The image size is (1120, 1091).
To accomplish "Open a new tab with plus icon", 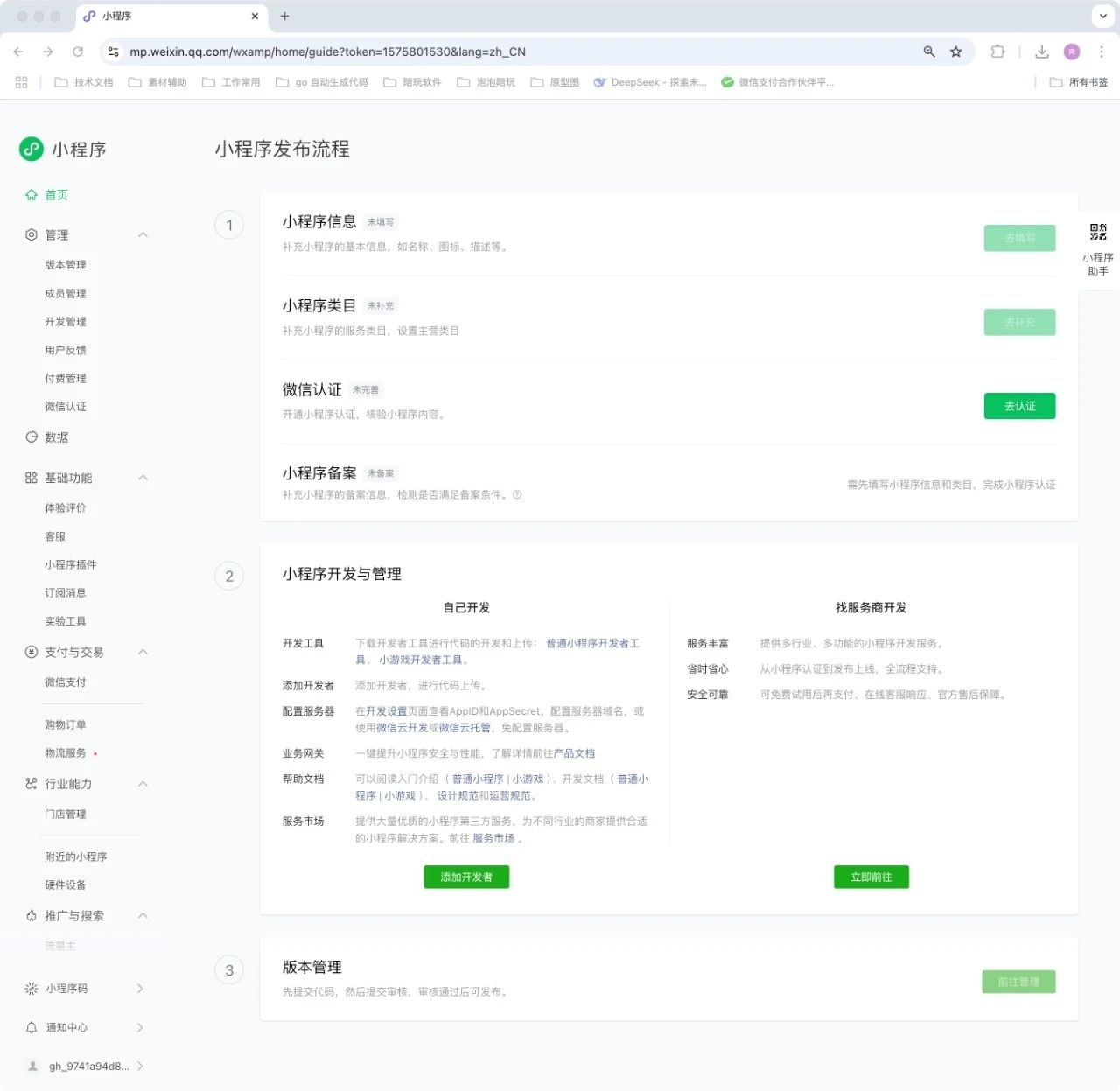I will pyautogui.click(x=284, y=16).
